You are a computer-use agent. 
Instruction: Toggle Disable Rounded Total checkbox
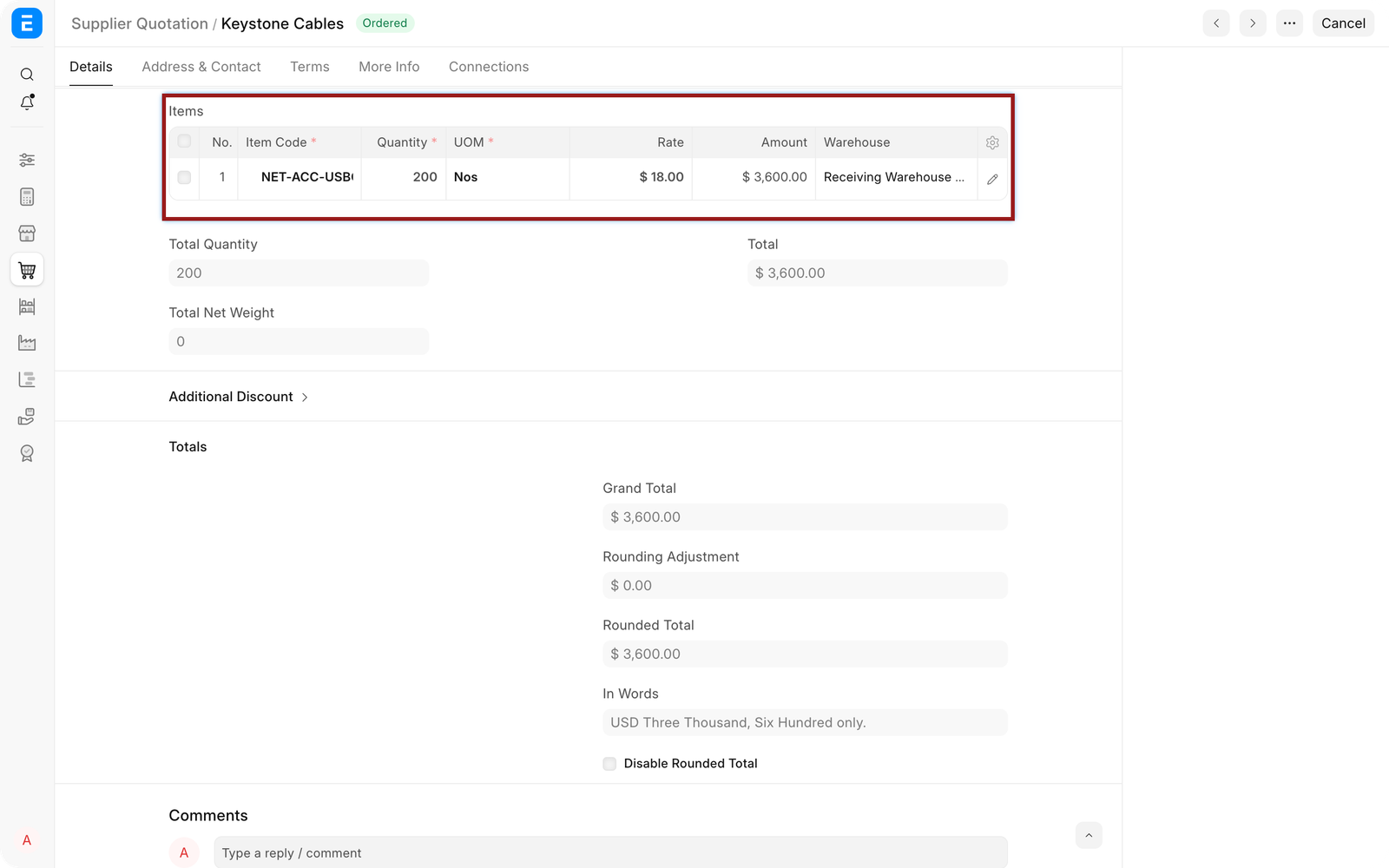(609, 764)
